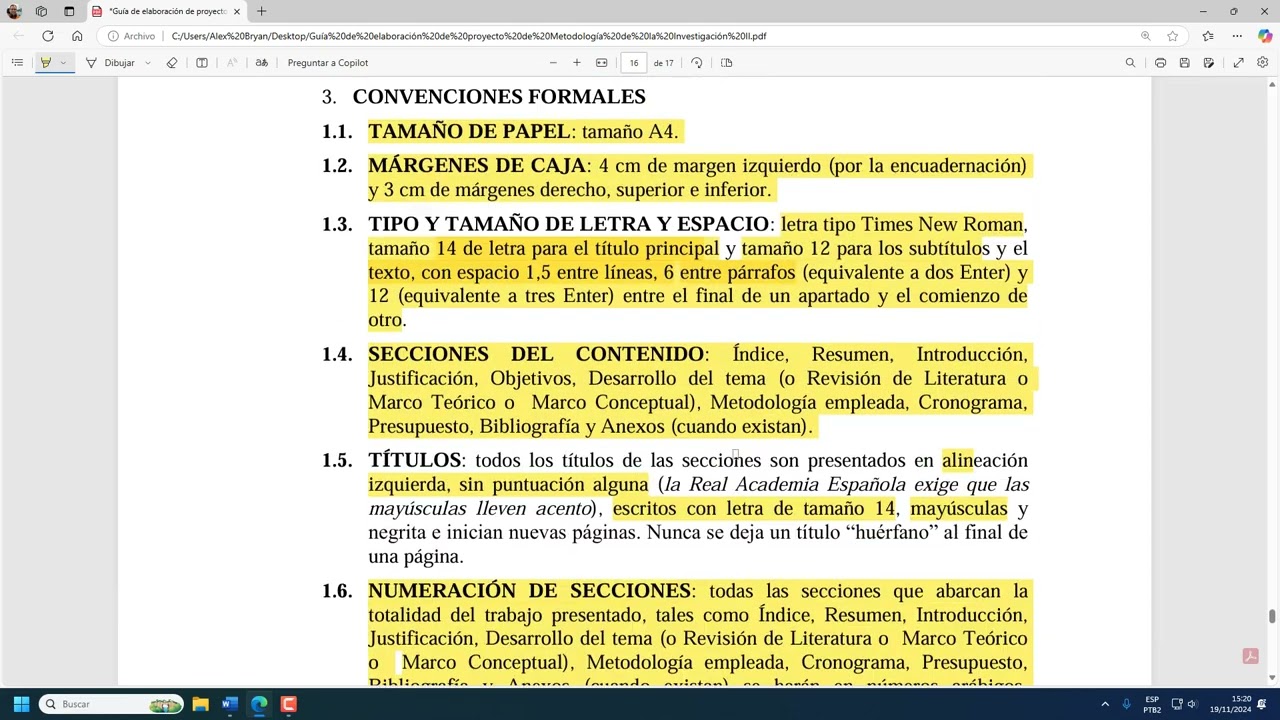Image resolution: width=1280 pixels, height=720 pixels.
Task: Open the red app on taskbar
Action: [x=289, y=704]
